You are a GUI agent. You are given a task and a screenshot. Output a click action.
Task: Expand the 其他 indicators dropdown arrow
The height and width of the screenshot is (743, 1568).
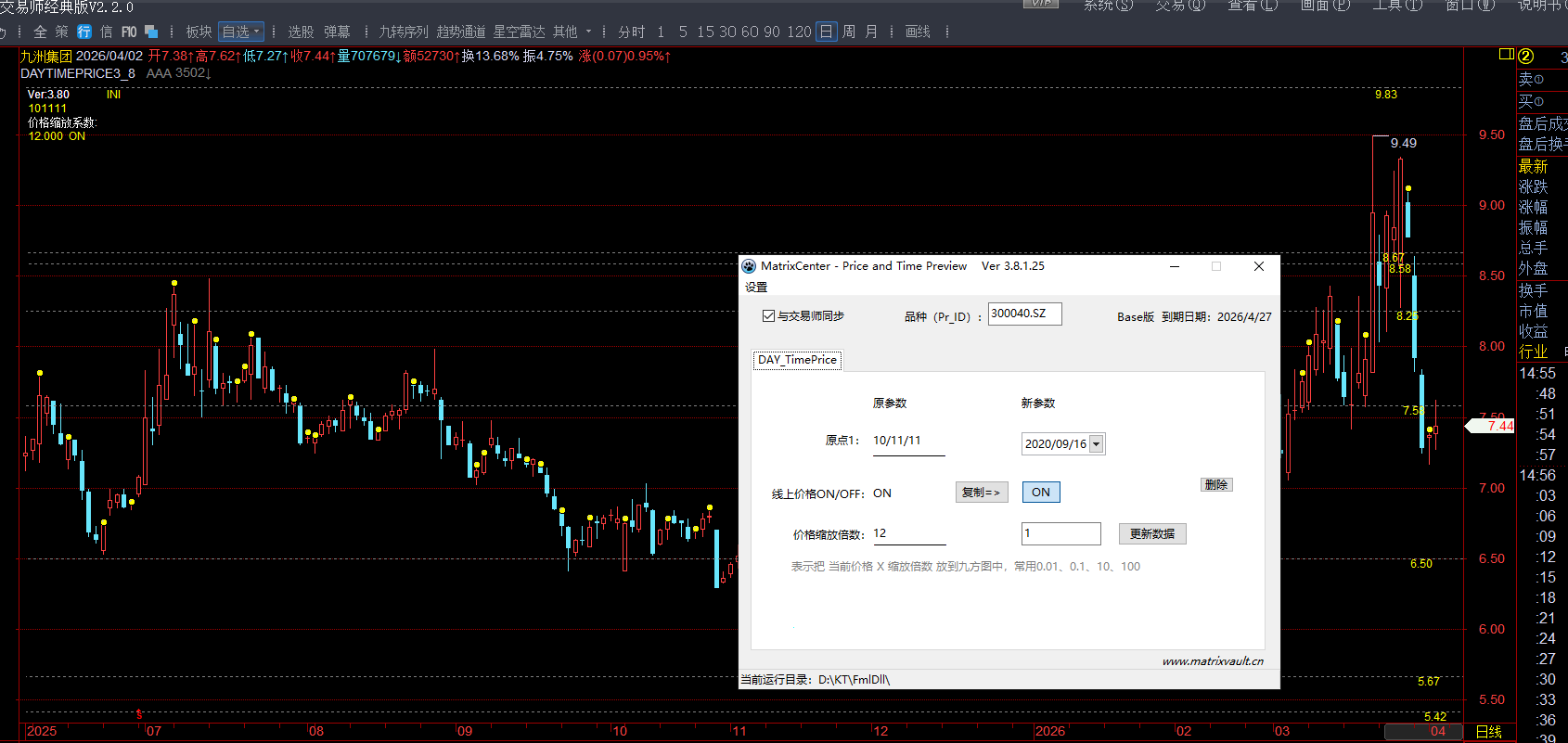[x=588, y=32]
